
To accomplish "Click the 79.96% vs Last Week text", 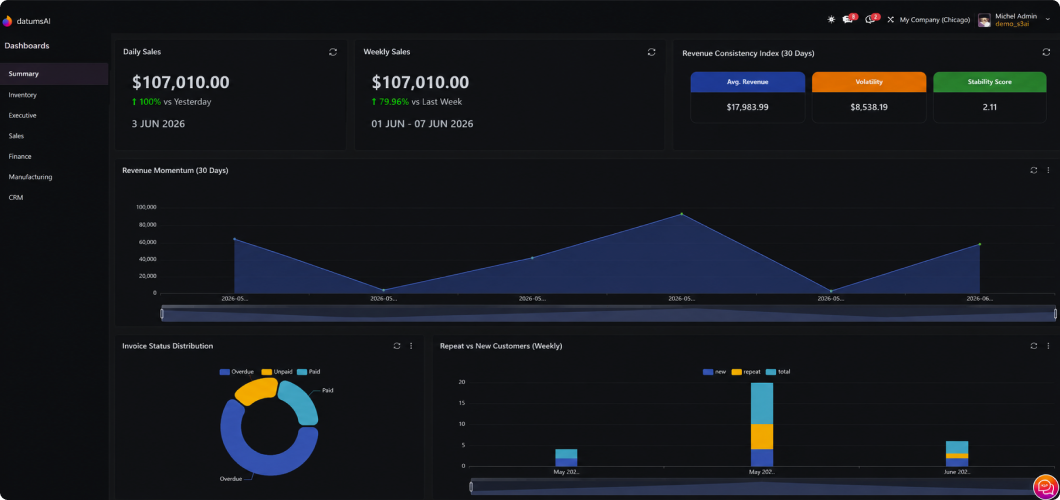I will tap(417, 102).
